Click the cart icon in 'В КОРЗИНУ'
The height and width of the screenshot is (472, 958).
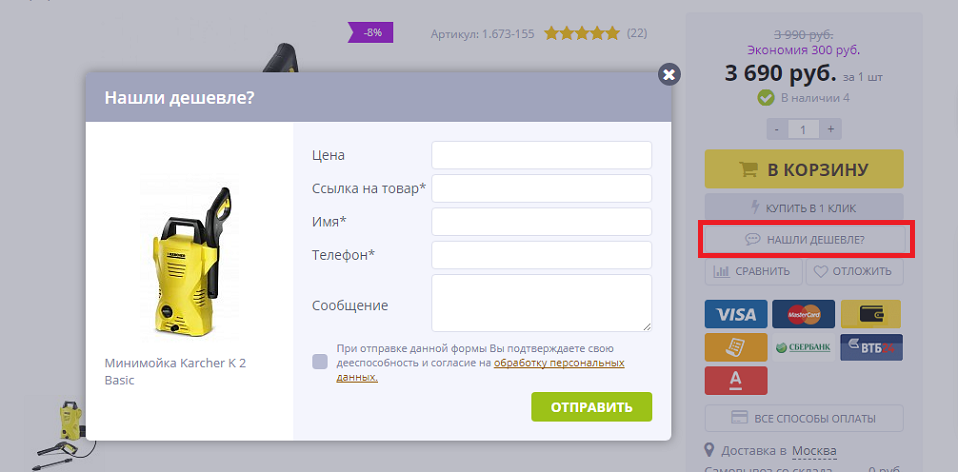749,169
